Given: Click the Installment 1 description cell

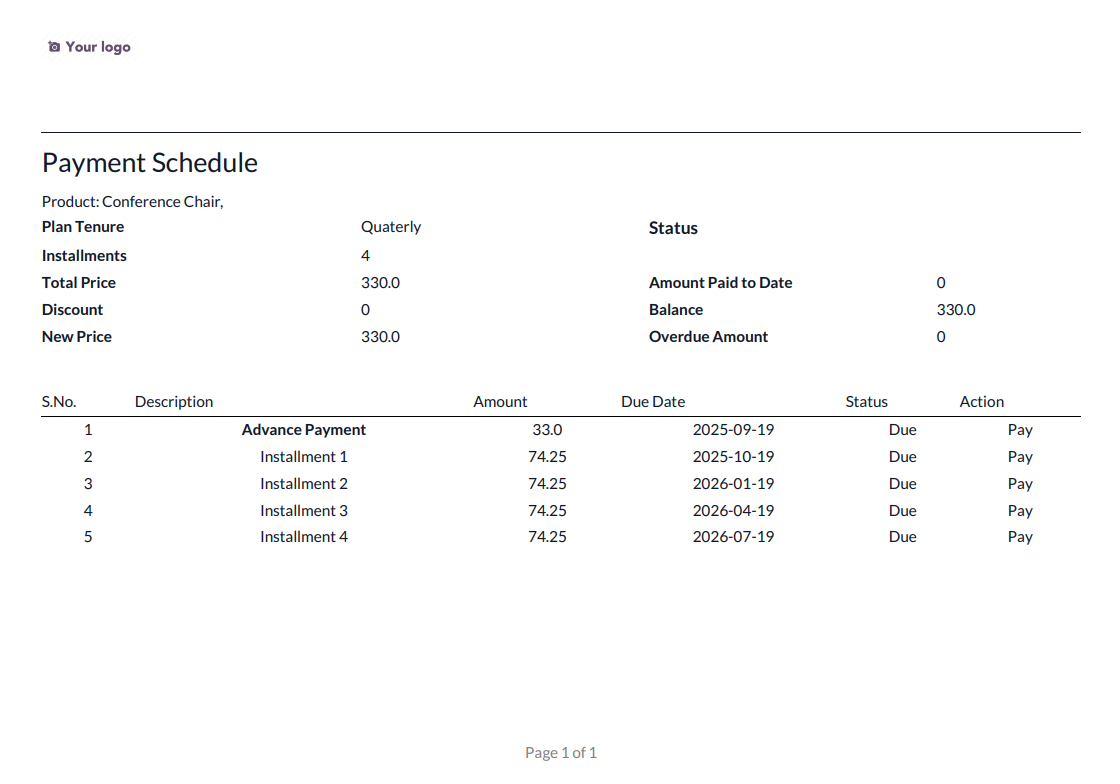Looking at the screenshot, I should pyautogui.click(x=304, y=457).
